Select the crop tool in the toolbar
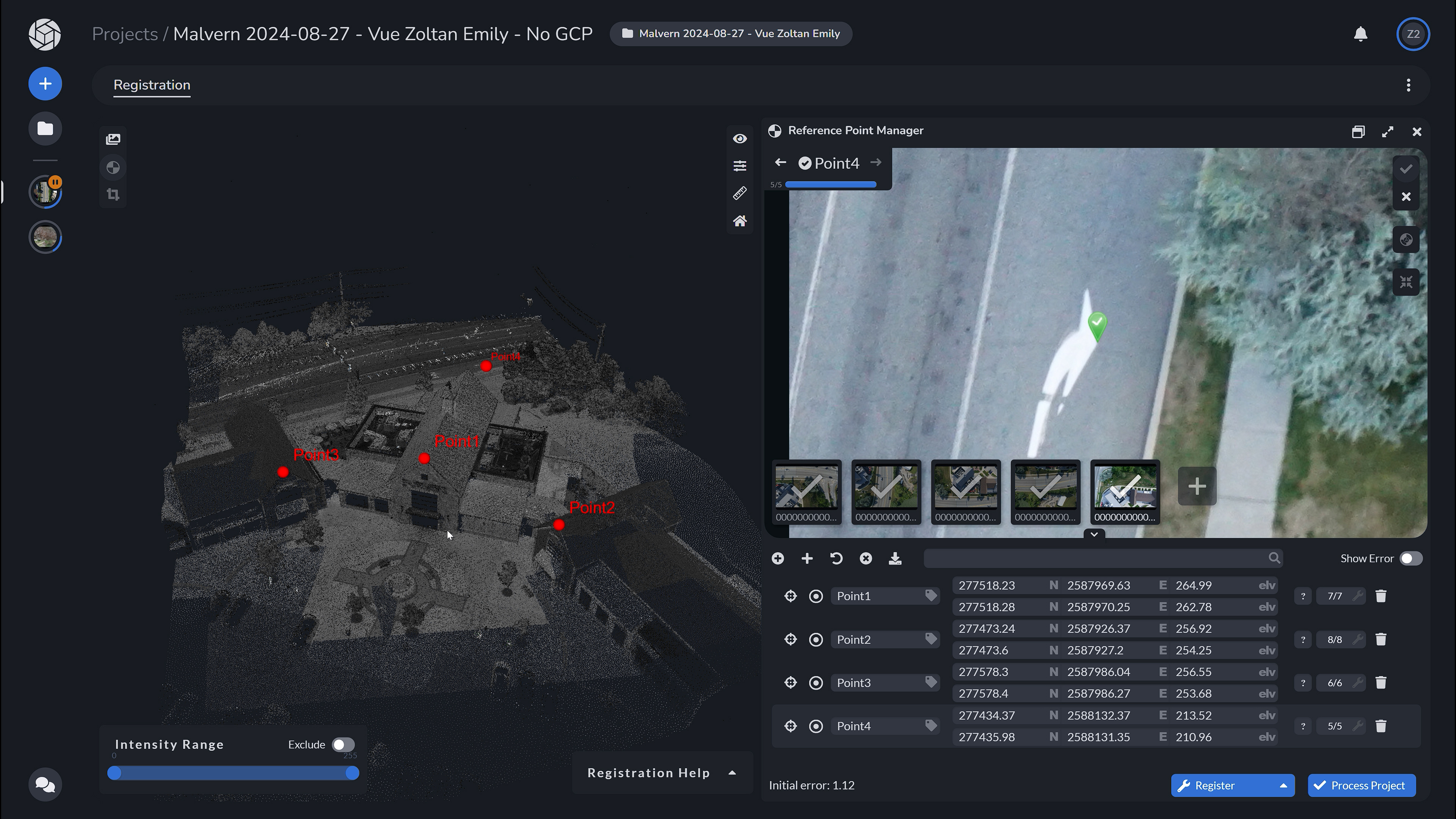 [113, 195]
